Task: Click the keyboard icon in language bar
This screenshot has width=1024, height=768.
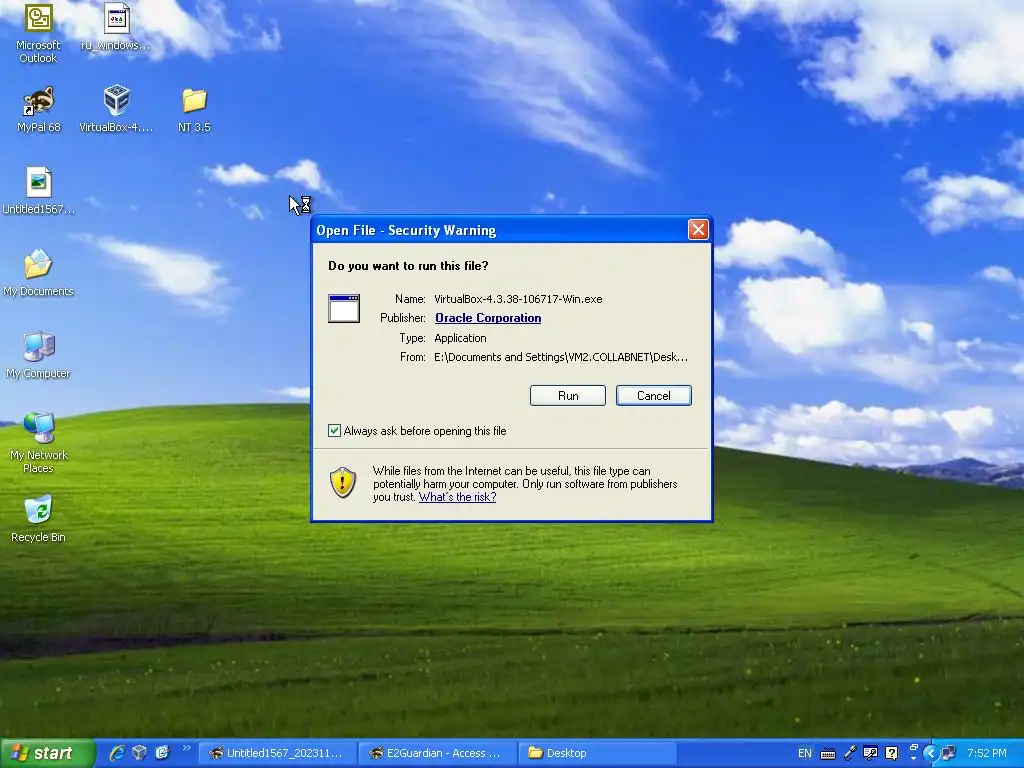Action: [x=827, y=754]
